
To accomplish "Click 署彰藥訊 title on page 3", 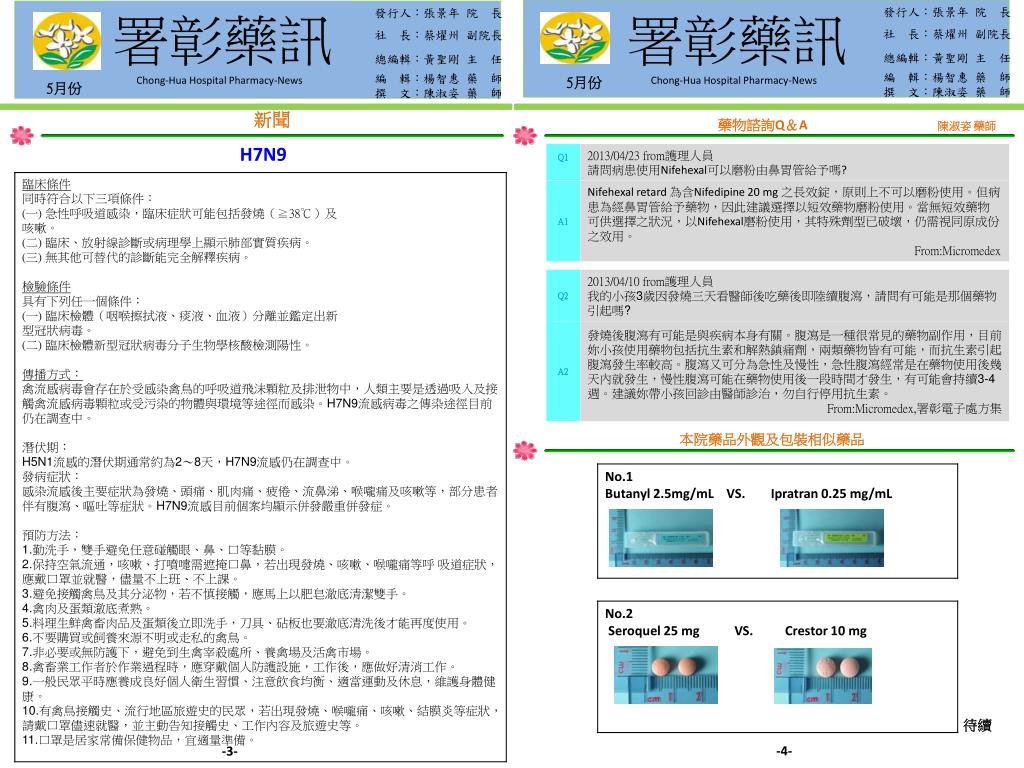I will 223,40.
